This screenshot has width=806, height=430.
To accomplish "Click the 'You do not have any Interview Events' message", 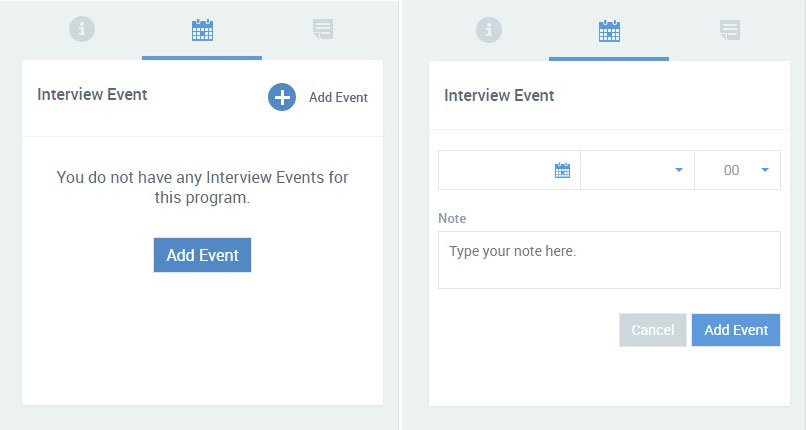I will tap(203, 187).
